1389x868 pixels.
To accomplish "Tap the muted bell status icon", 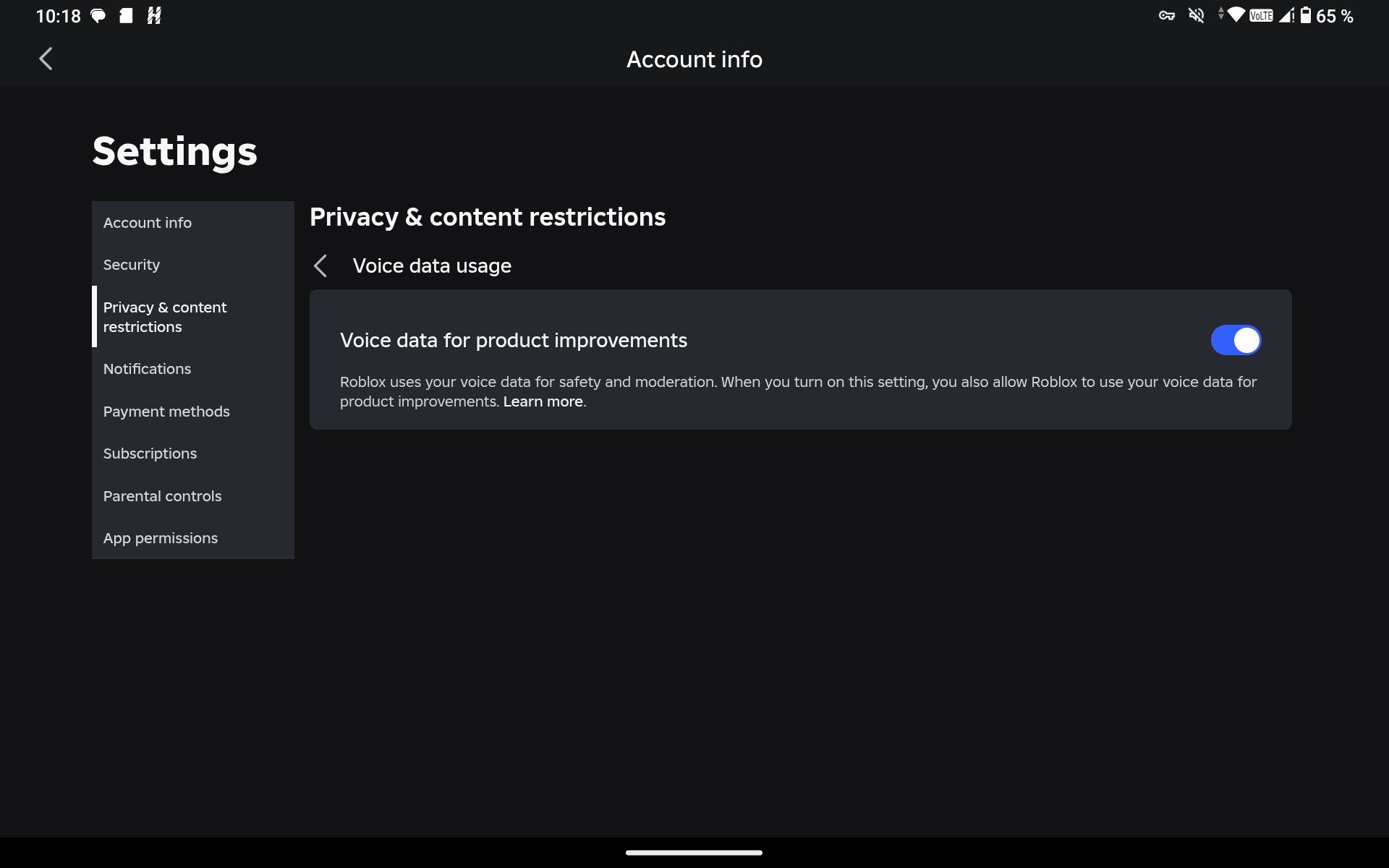I will (x=1197, y=15).
